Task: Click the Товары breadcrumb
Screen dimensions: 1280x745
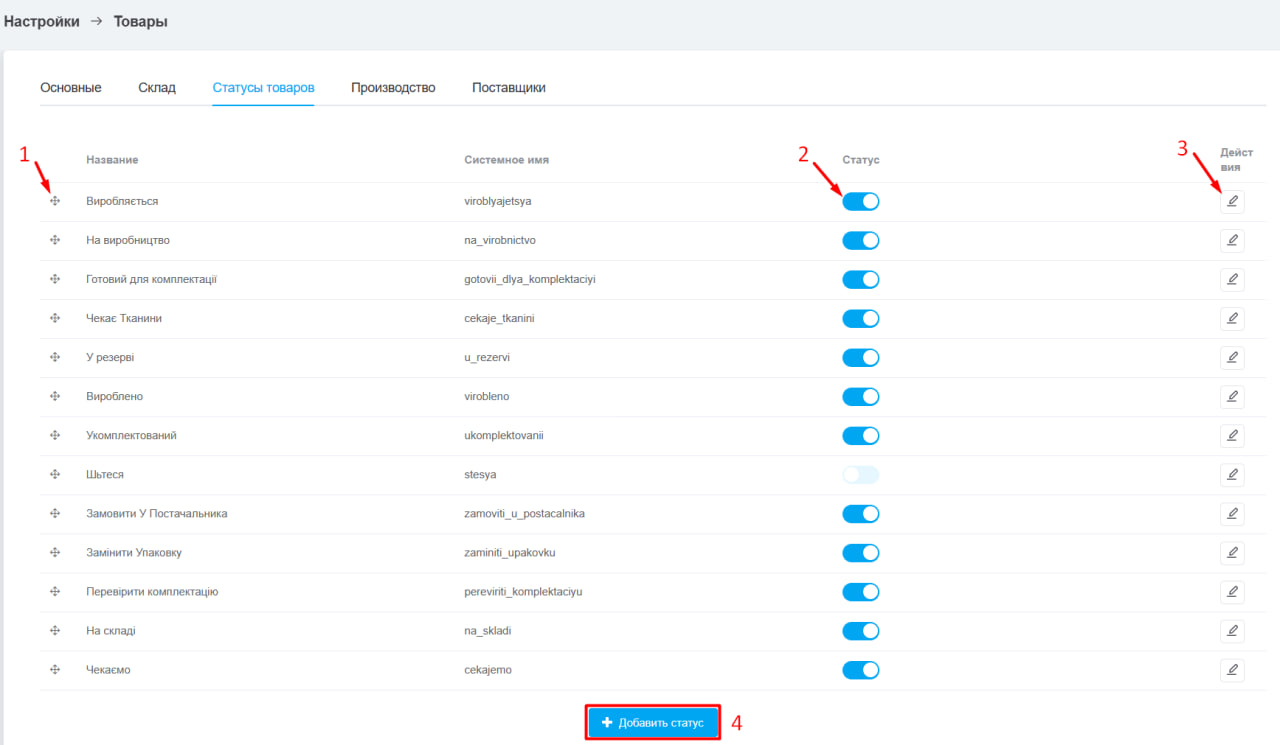Action: [x=141, y=21]
